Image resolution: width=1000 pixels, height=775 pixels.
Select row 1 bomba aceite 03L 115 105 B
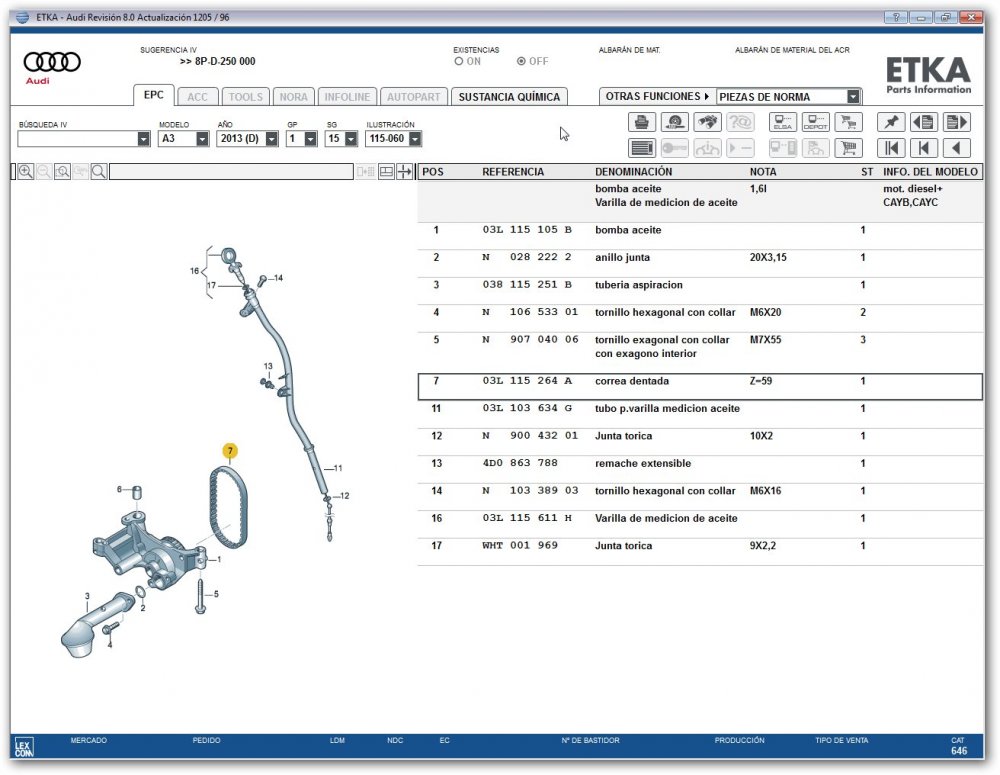pyautogui.click(x=700, y=235)
